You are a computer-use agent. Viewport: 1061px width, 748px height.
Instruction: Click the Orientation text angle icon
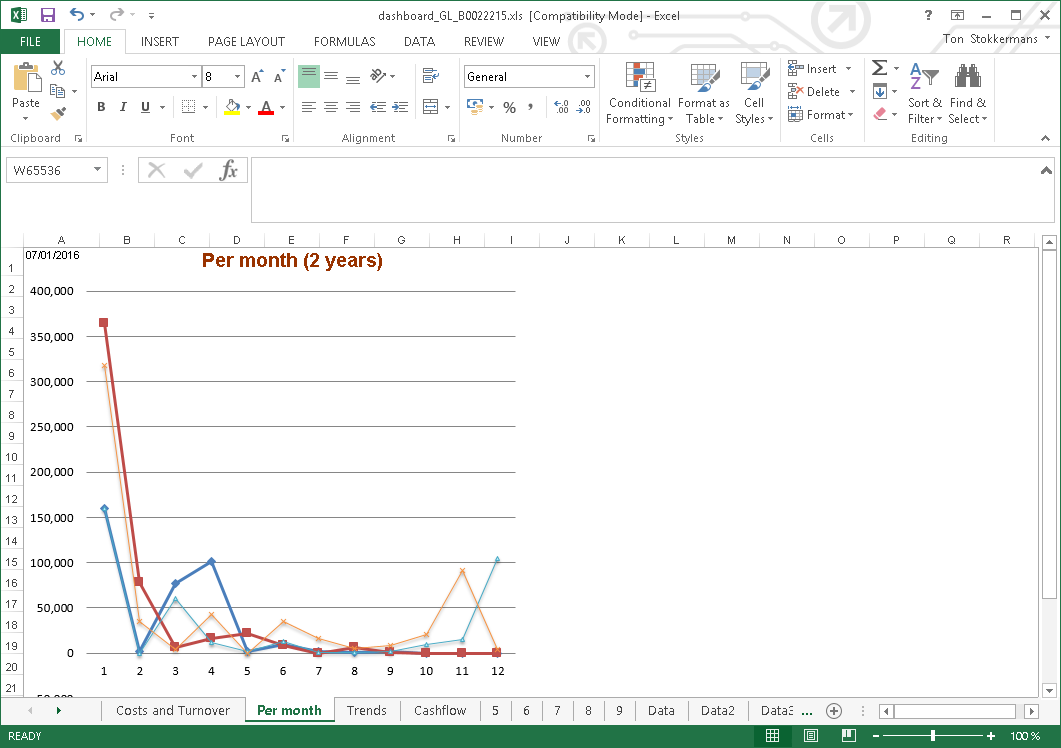coord(378,76)
